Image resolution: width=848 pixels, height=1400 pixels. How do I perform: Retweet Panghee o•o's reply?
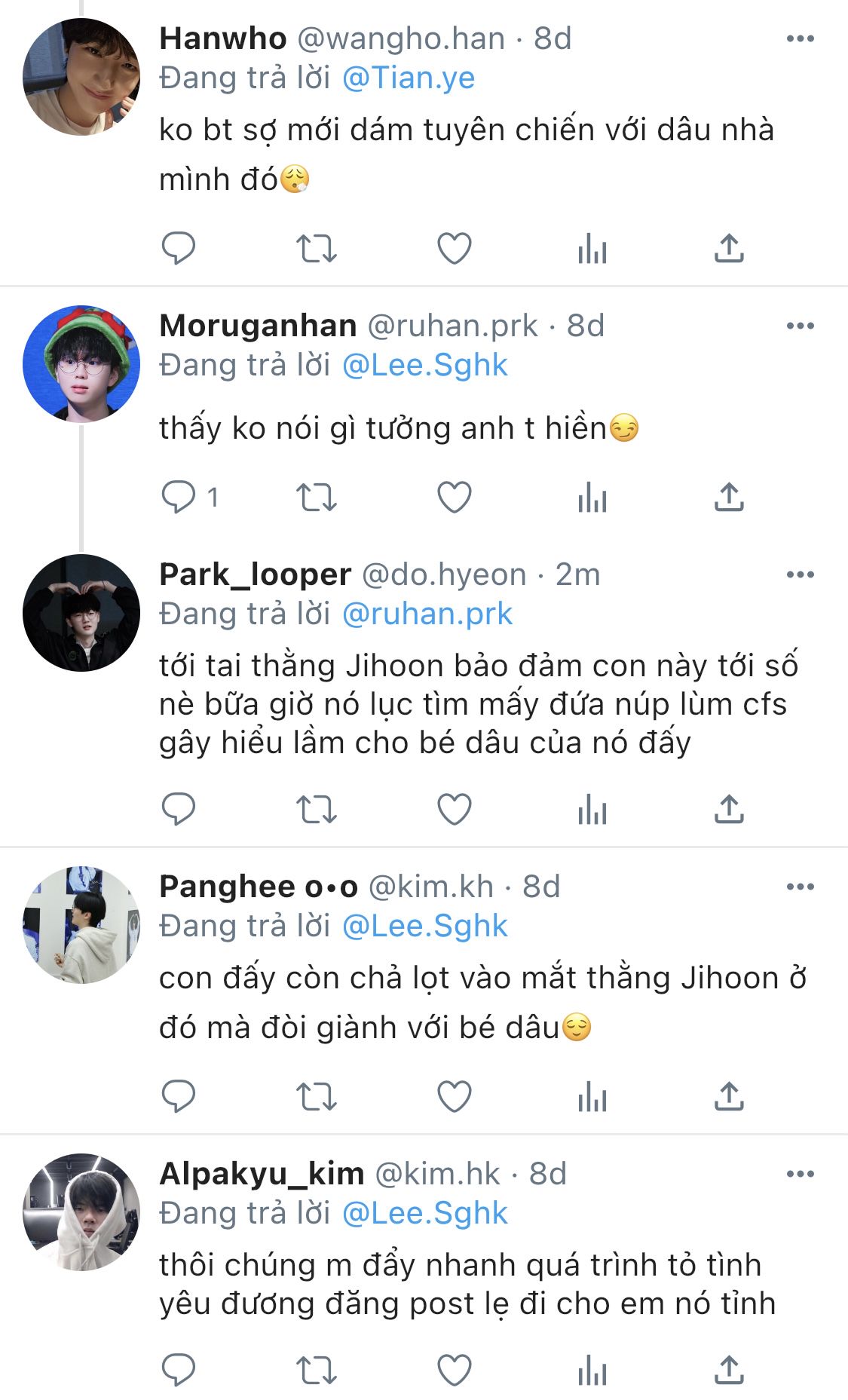316,1097
